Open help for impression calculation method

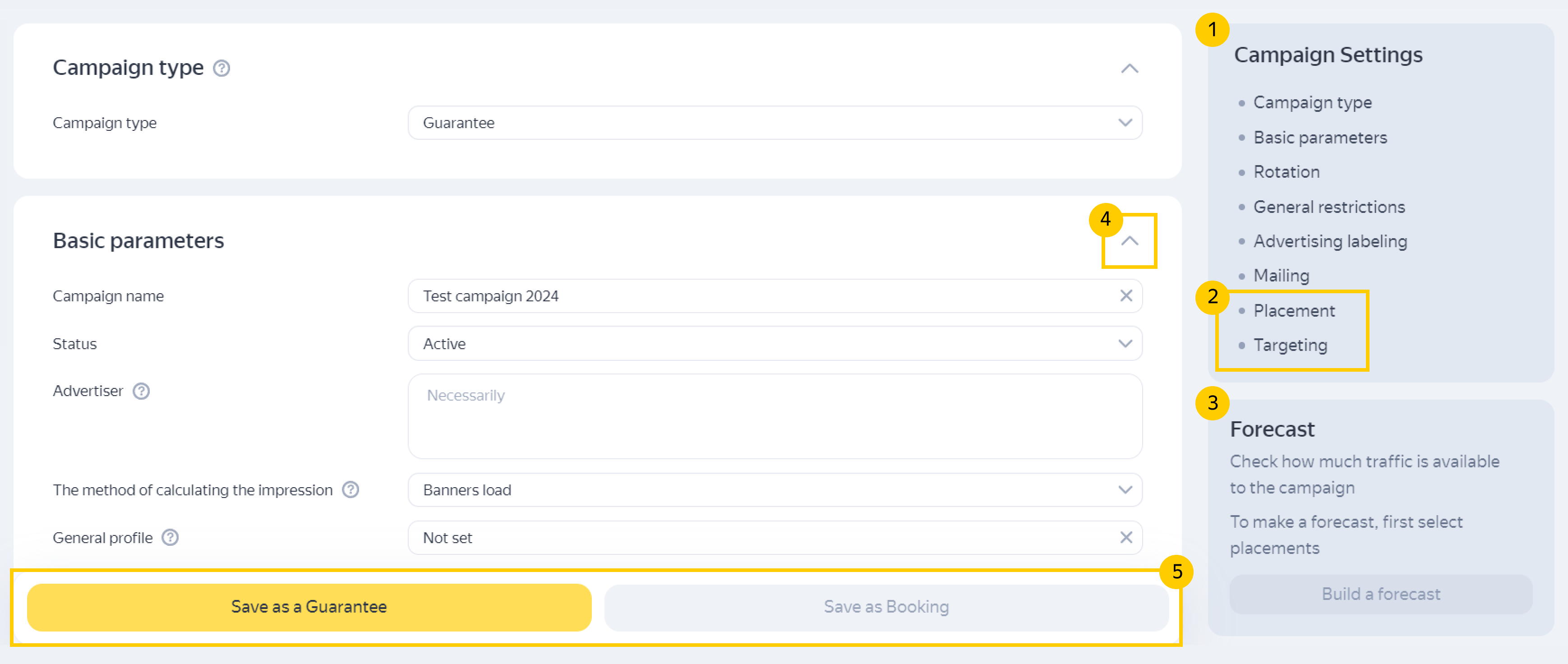coord(350,490)
